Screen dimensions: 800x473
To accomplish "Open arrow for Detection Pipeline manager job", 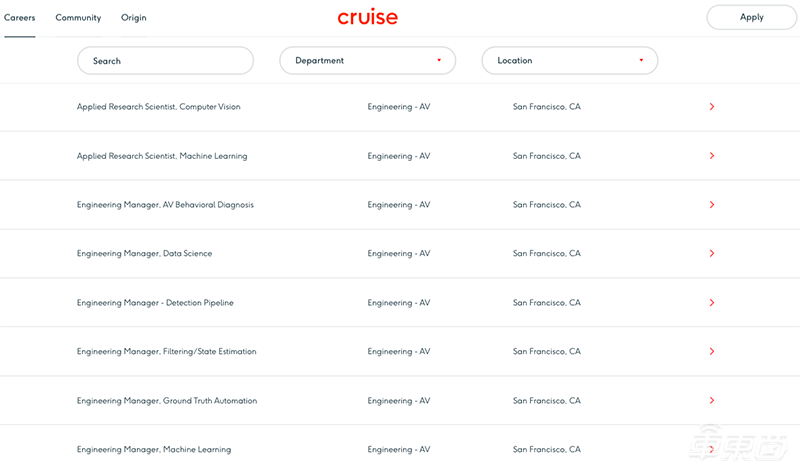I will coord(711,303).
